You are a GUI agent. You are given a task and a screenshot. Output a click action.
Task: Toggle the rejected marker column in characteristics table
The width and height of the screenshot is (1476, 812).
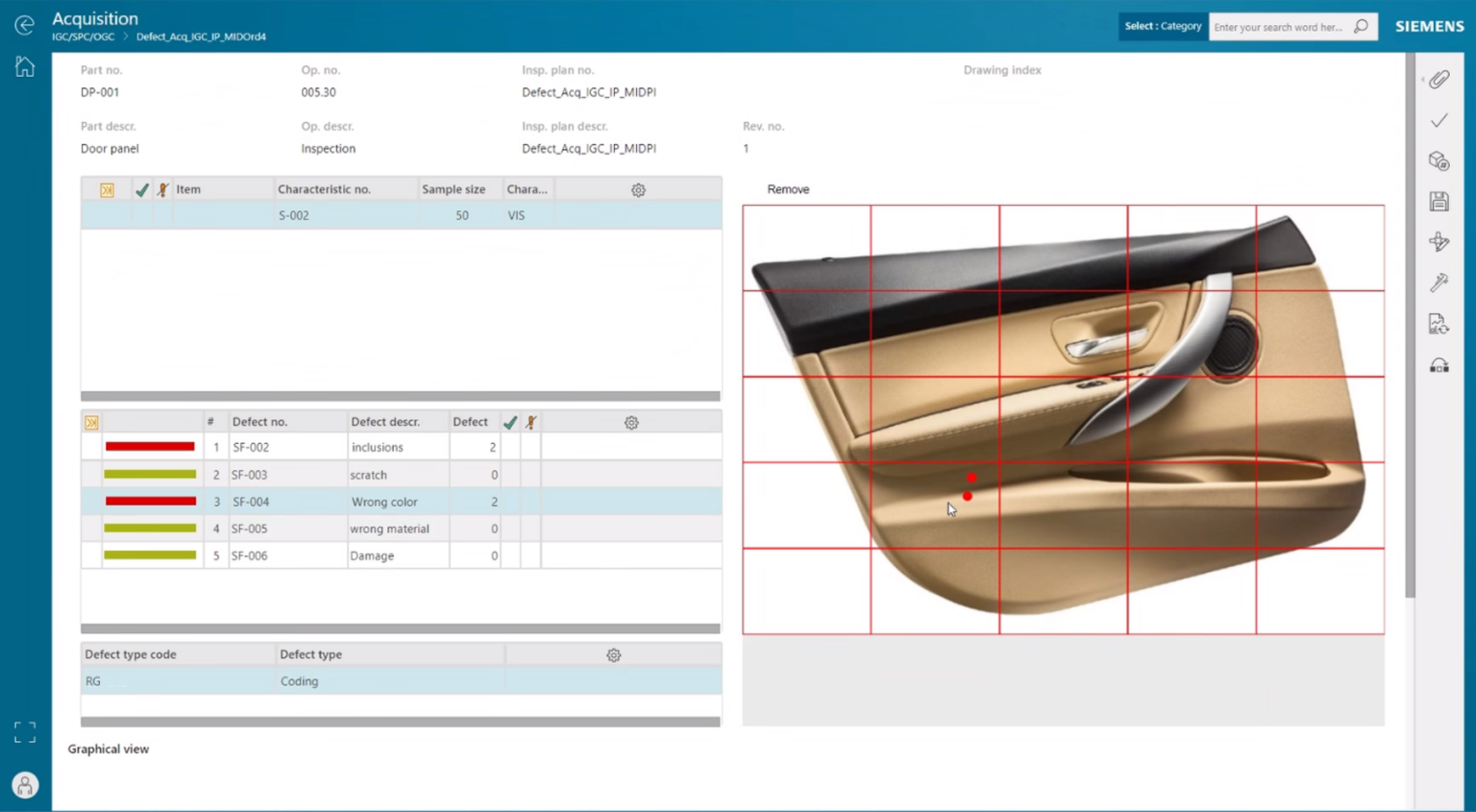coord(161,189)
